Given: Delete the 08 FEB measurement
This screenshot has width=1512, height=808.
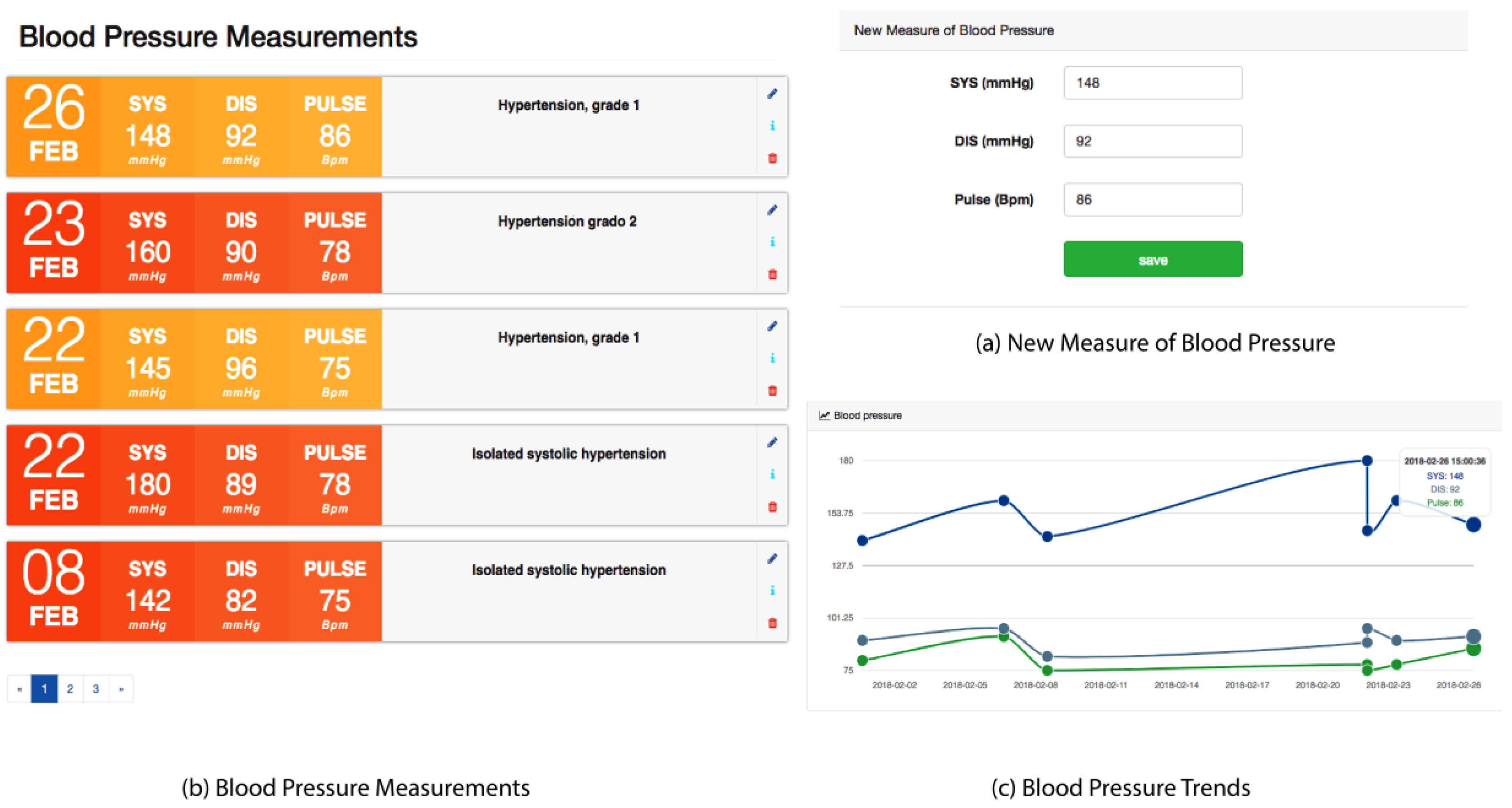Looking at the screenshot, I should (772, 623).
